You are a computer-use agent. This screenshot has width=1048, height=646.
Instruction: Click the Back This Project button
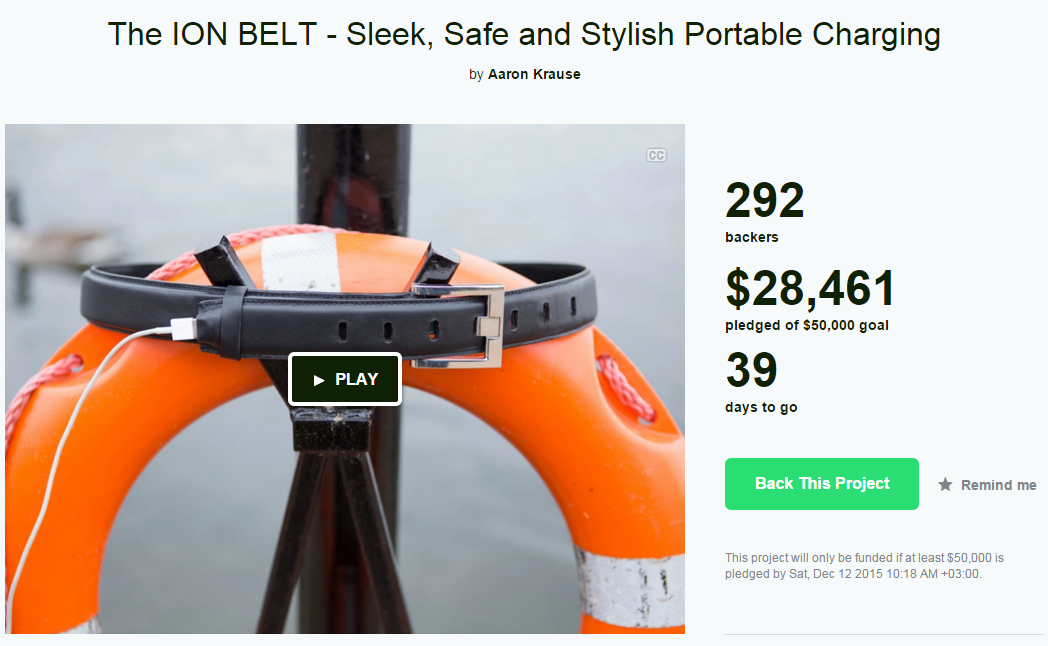[821, 484]
